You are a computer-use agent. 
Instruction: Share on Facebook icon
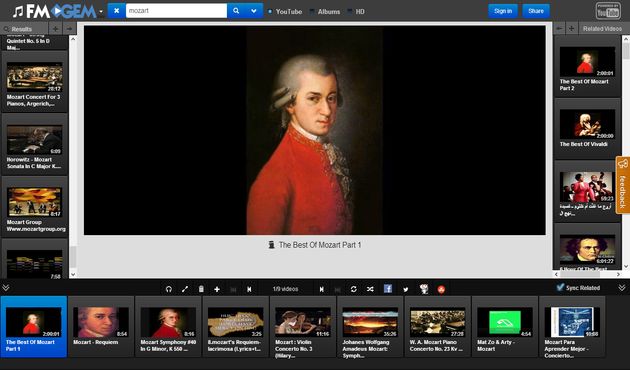point(388,289)
